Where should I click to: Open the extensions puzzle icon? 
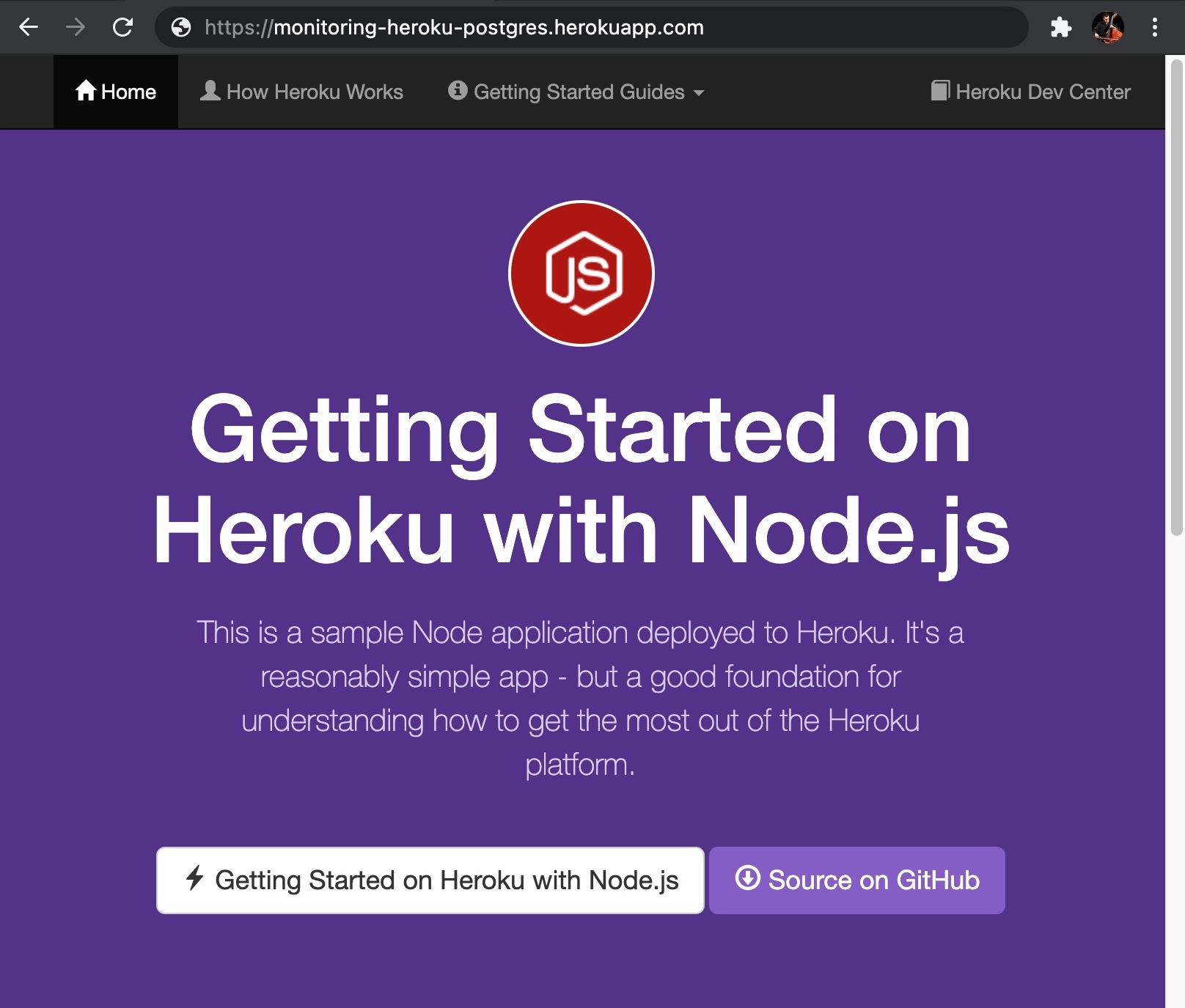click(x=1060, y=28)
